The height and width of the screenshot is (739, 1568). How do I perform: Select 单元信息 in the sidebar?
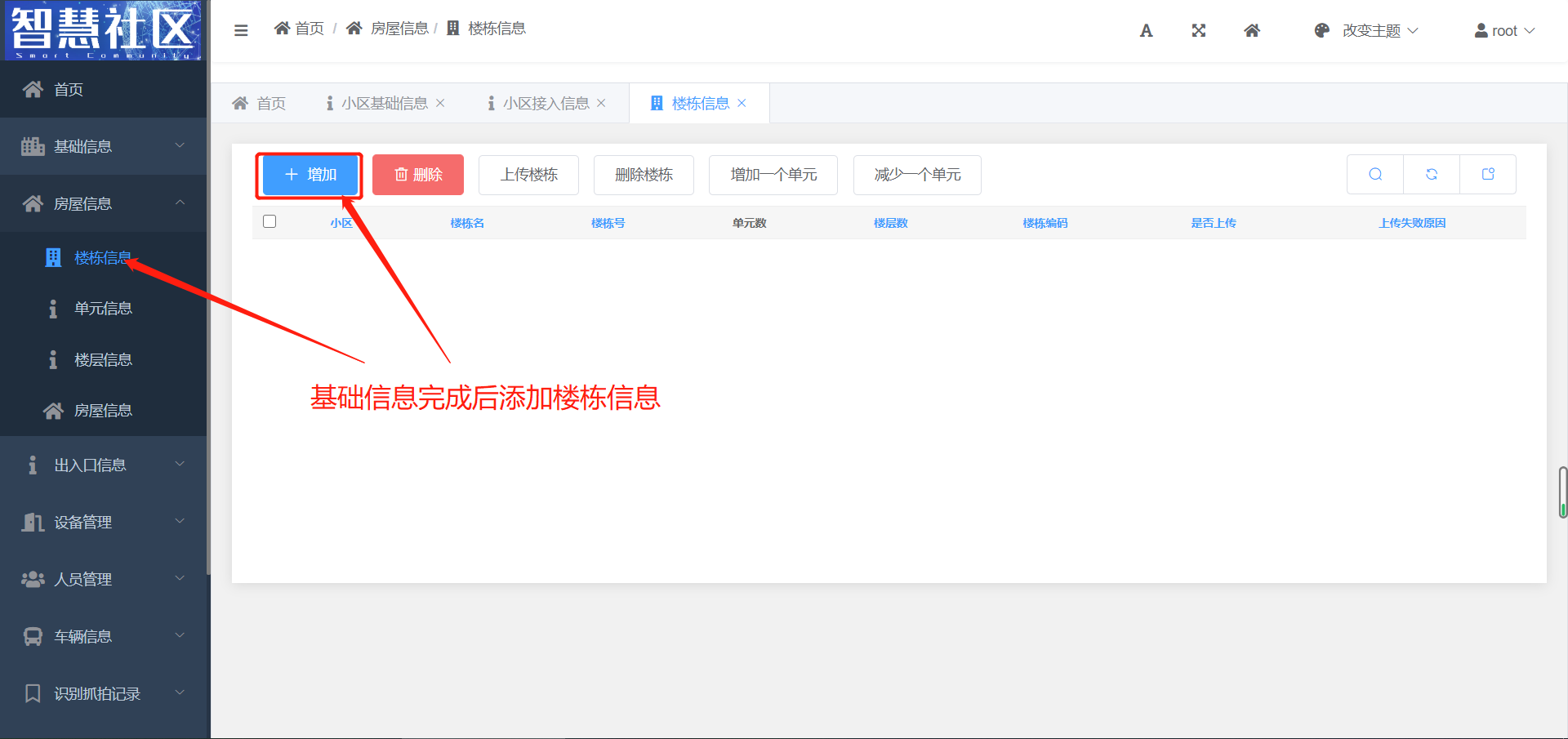click(103, 309)
